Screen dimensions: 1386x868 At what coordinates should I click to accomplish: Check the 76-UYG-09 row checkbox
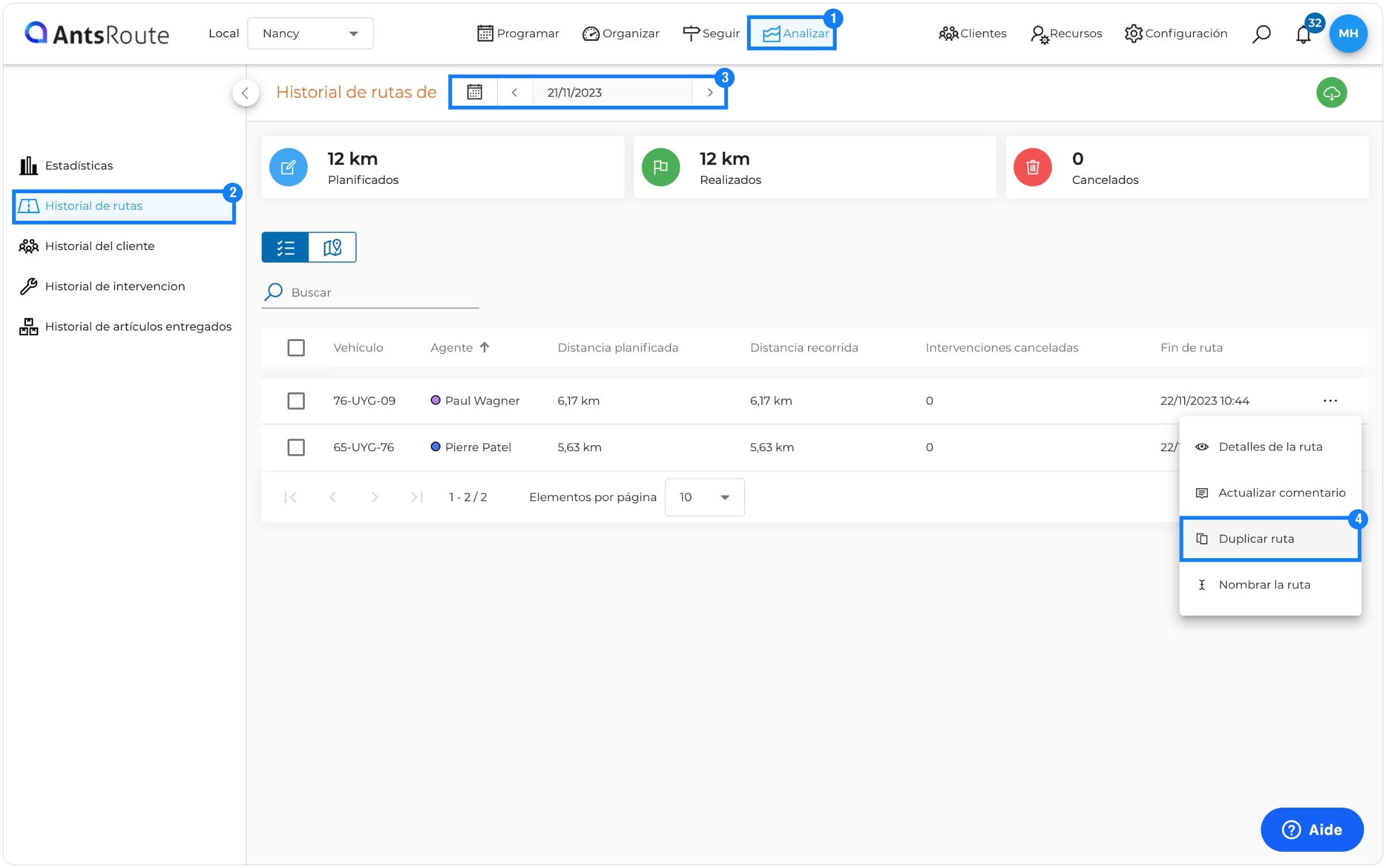coord(296,401)
